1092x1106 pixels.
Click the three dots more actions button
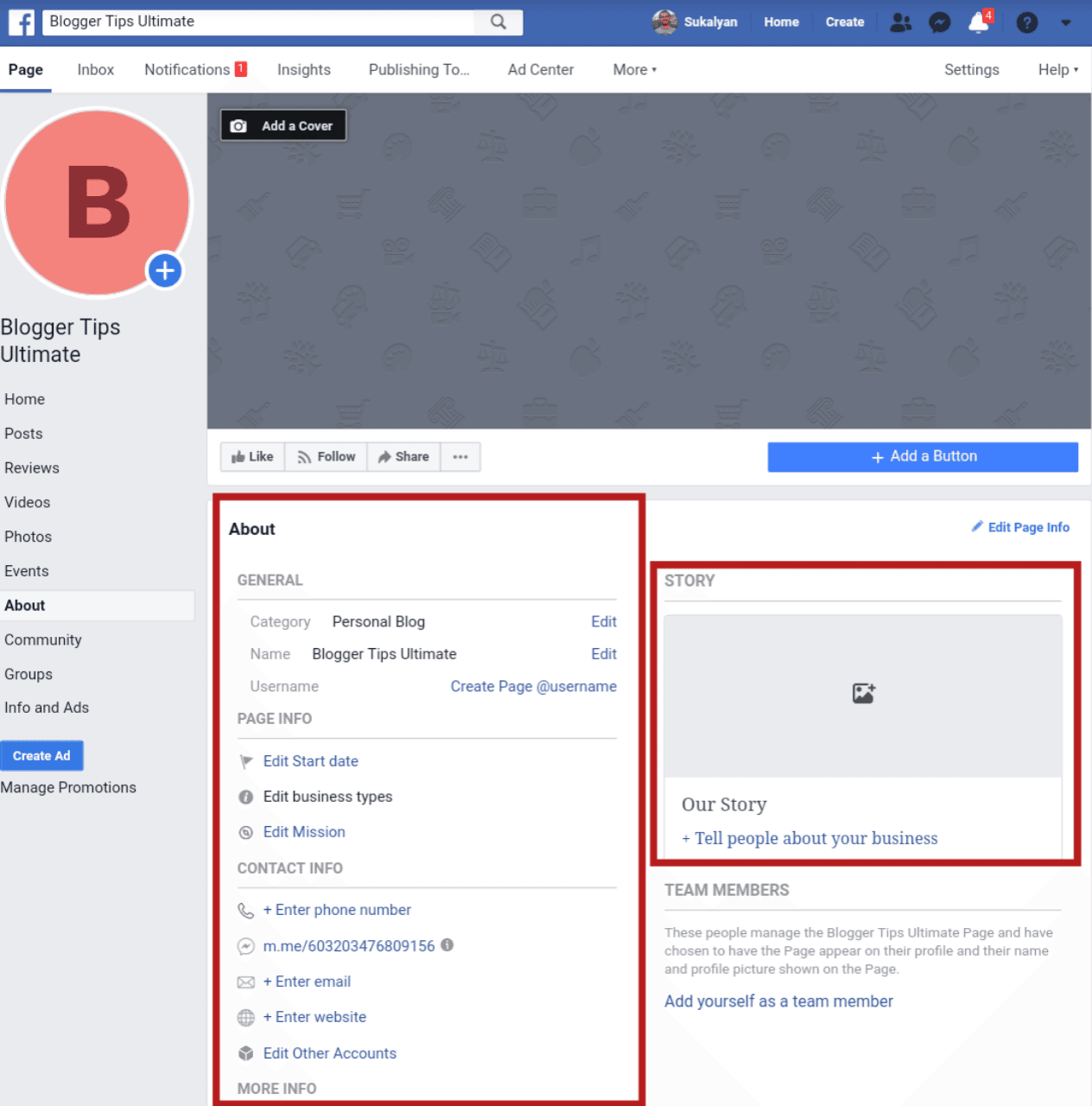tap(460, 456)
